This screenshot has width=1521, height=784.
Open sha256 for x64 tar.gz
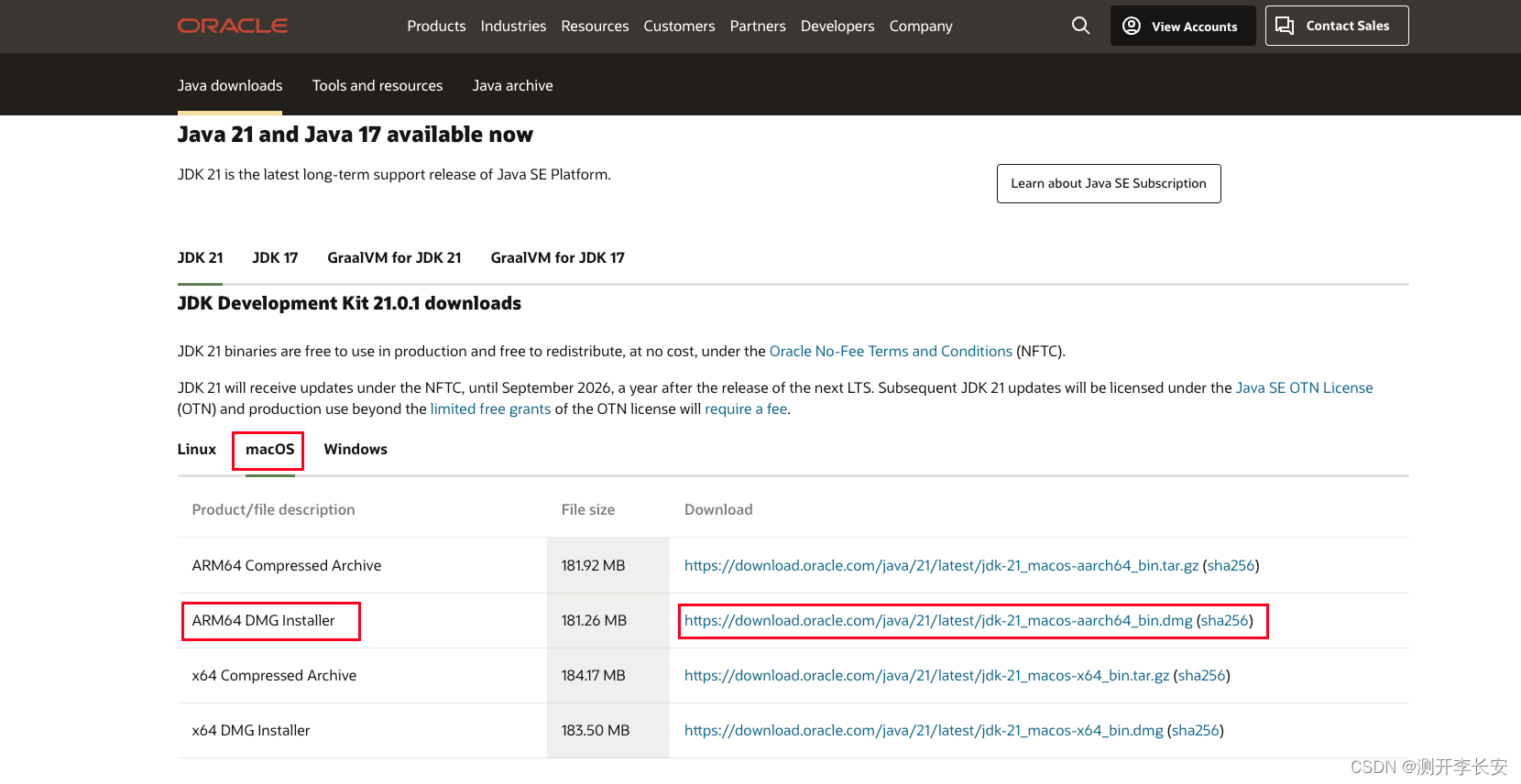(1201, 675)
